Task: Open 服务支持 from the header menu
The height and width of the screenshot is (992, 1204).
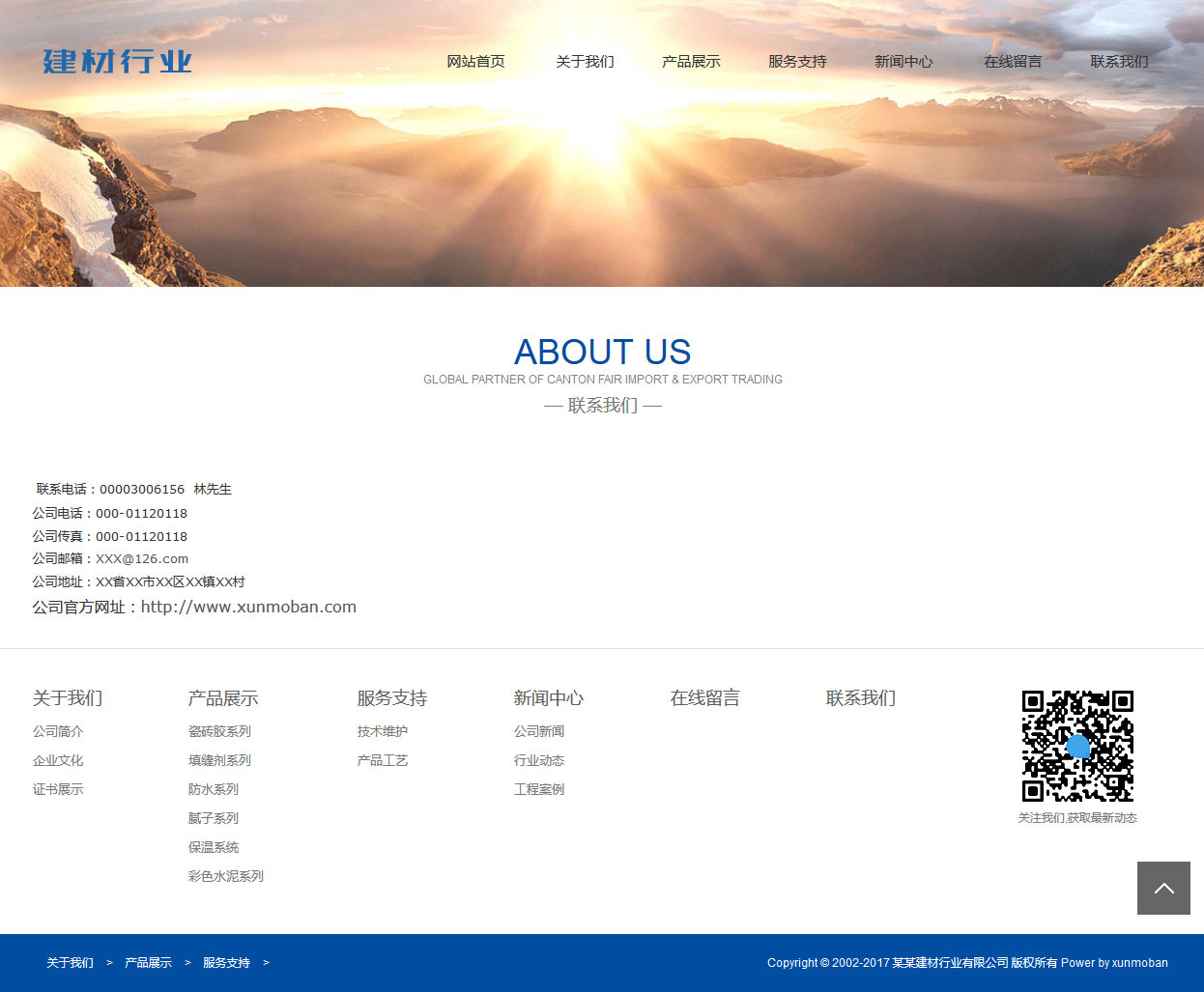Action: click(x=797, y=62)
